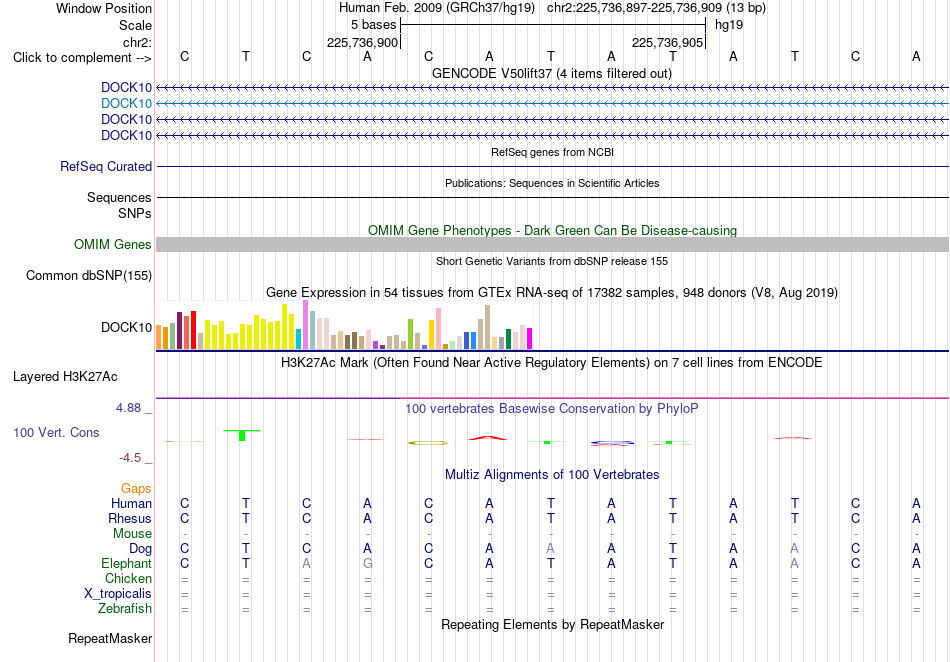This screenshot has width=950, height=662.
Task: Click the tall violet bar in GTEx chart
Action: tap(305, 325)
